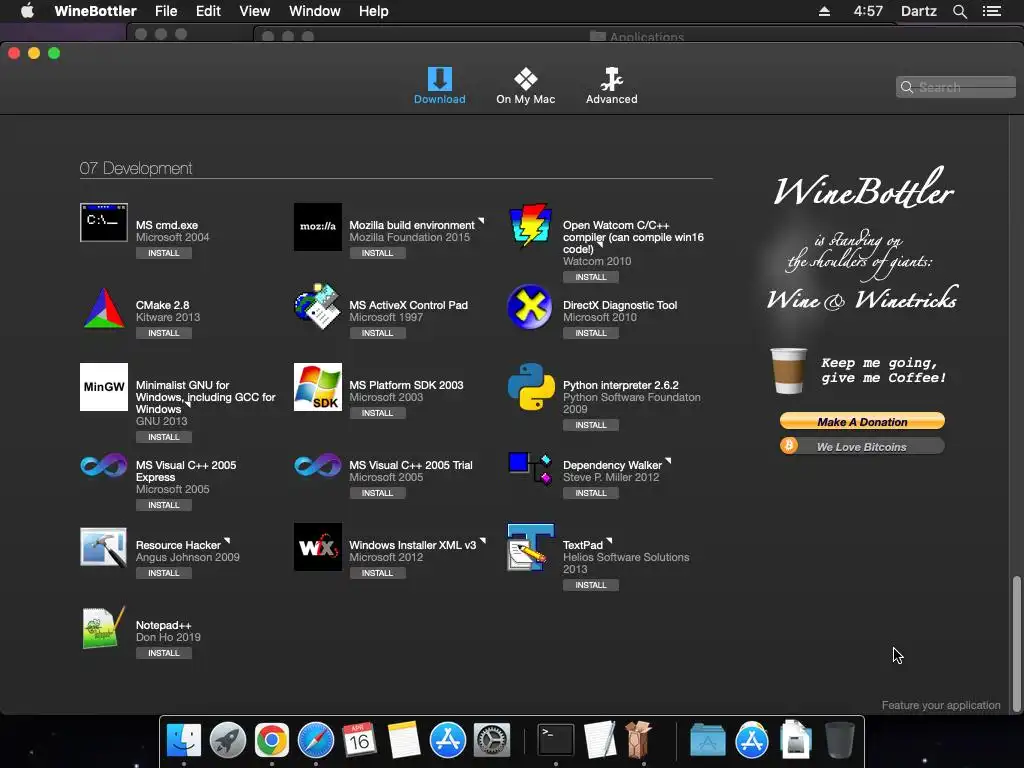Open Spotlight search in the menu bar
The image size is (1024, 768).
click(x=959, y=11)
